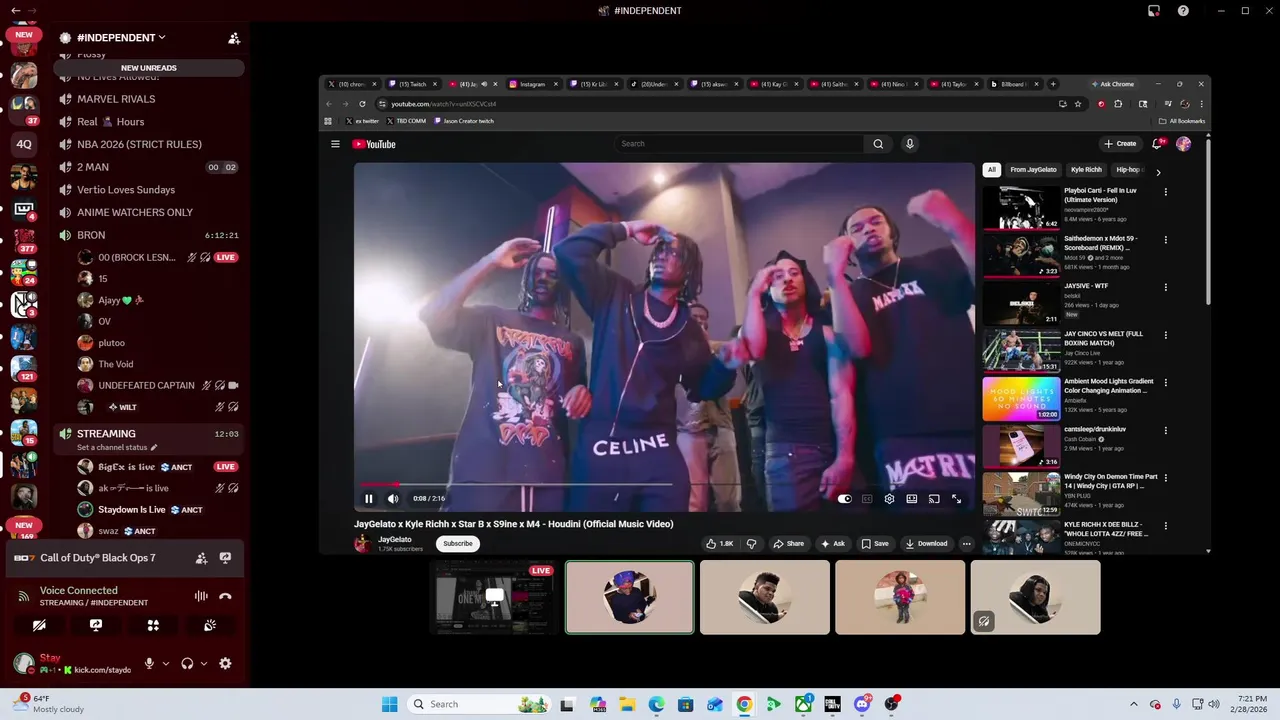1280x720 pixels.
Task: Dislike the Houdini video
Action: [x=751, y=543]
